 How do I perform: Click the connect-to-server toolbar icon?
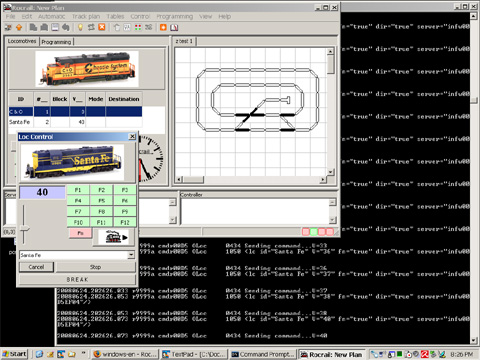pyautogui.click(x=8, y=27)
